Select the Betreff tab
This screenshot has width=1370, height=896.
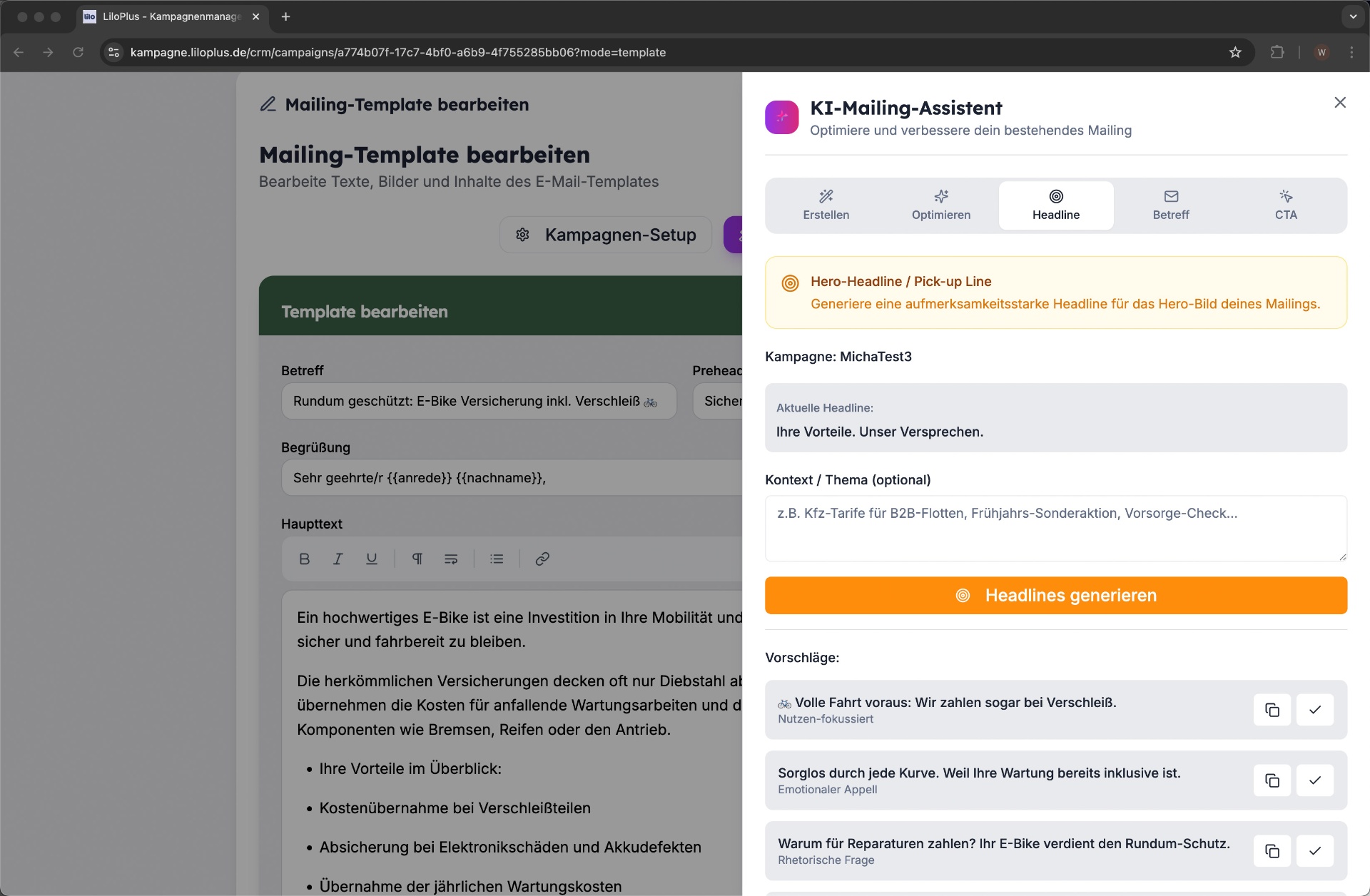point(1170,205)
